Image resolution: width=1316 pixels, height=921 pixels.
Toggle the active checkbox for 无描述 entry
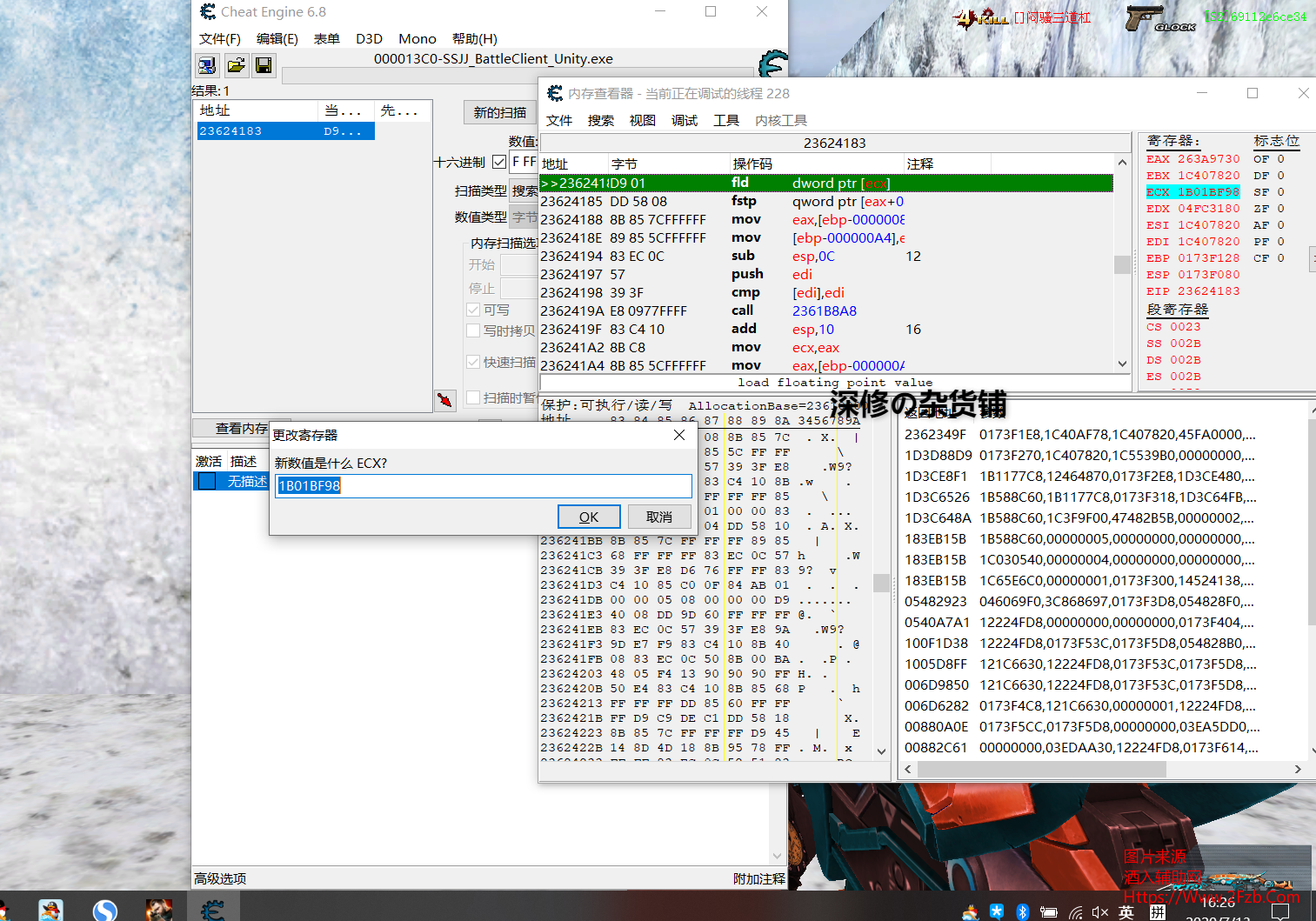pyautogui.click(x=207, y=481)
